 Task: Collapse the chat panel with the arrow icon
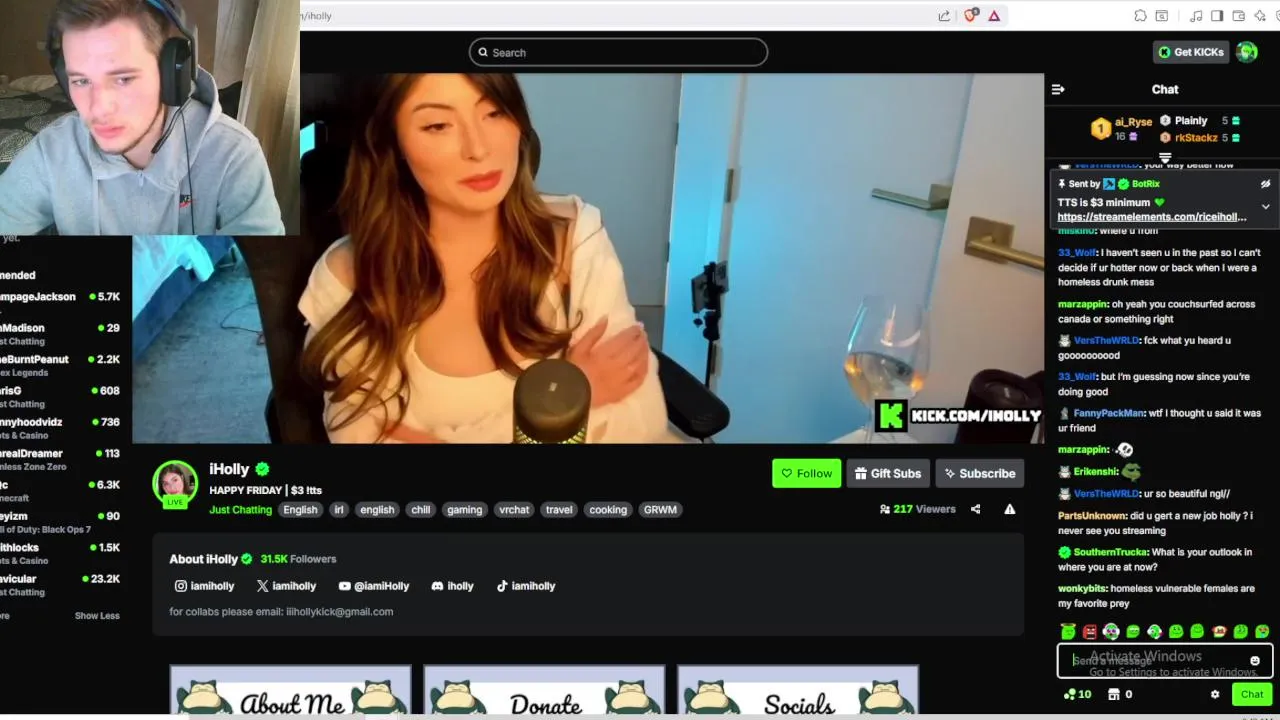[1058, 89]
